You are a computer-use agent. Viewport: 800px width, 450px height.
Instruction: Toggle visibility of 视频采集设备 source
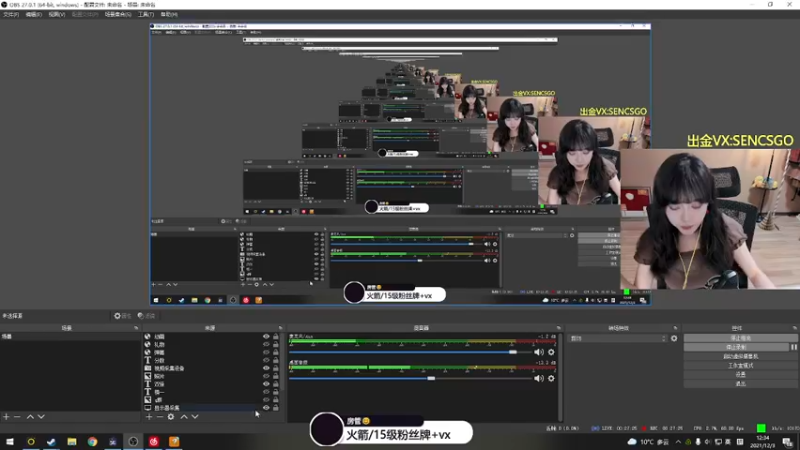(x=266, y=368)
